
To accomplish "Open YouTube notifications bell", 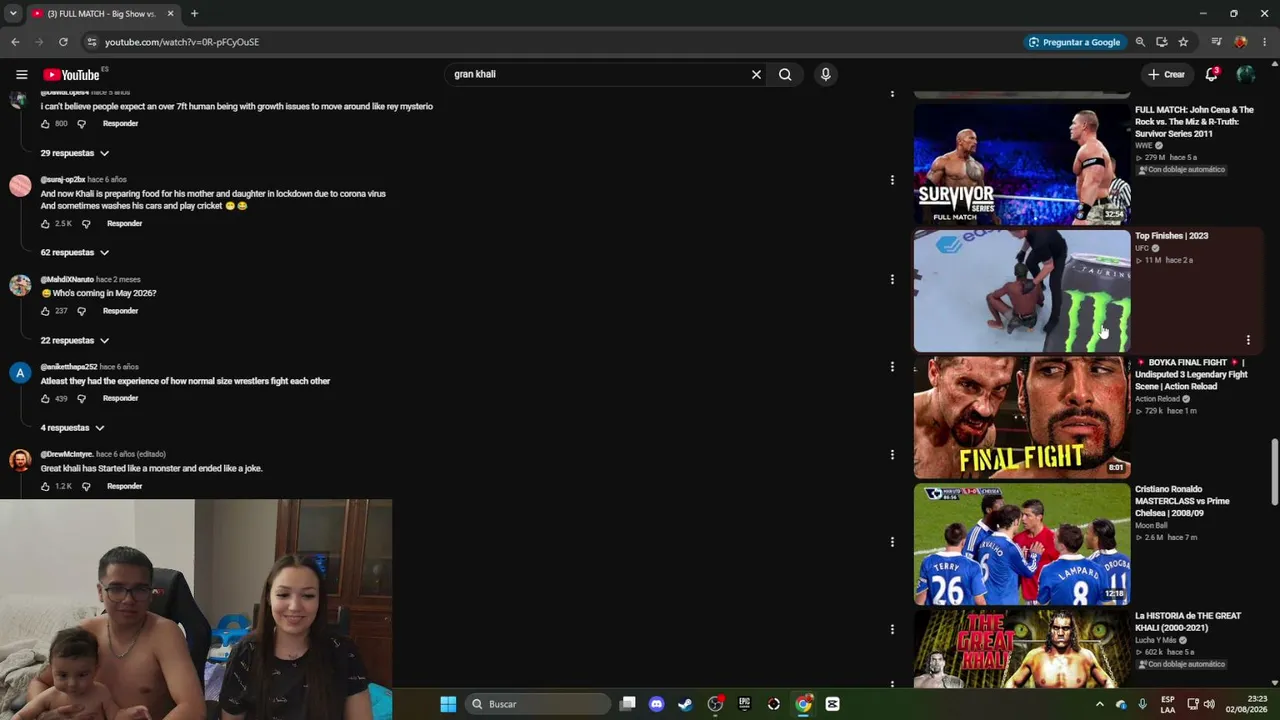I will point(1211,74).
